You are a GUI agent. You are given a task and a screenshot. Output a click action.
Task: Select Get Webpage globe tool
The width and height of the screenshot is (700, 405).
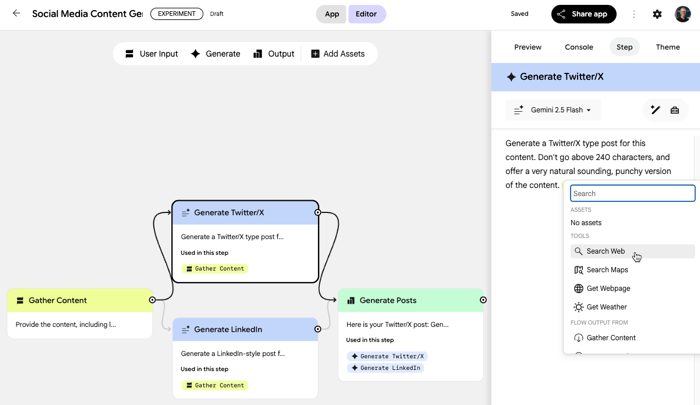[608, 288]
